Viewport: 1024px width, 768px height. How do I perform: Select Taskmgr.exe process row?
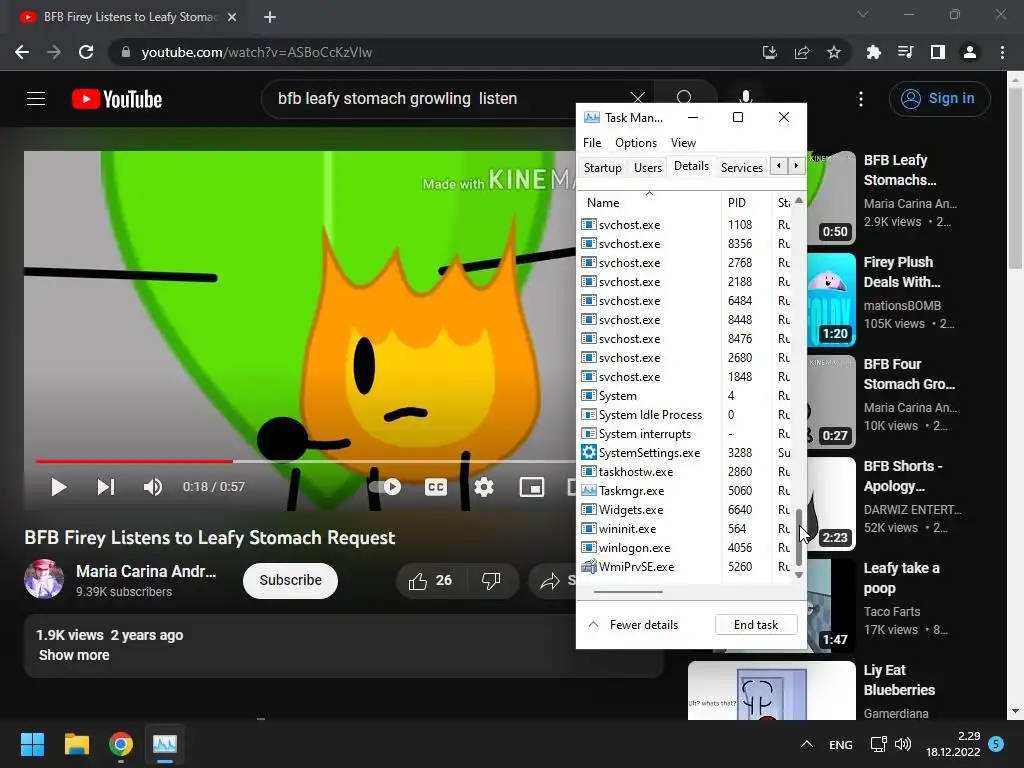point(685,490)
